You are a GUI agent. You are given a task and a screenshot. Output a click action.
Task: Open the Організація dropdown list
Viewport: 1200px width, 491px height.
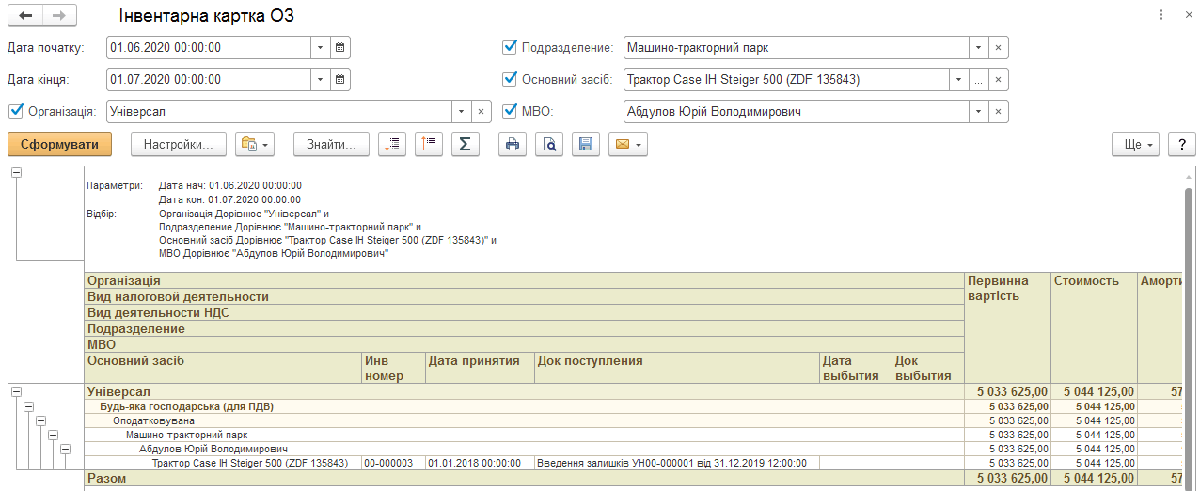pyautogui.click(x=462, y=112)
